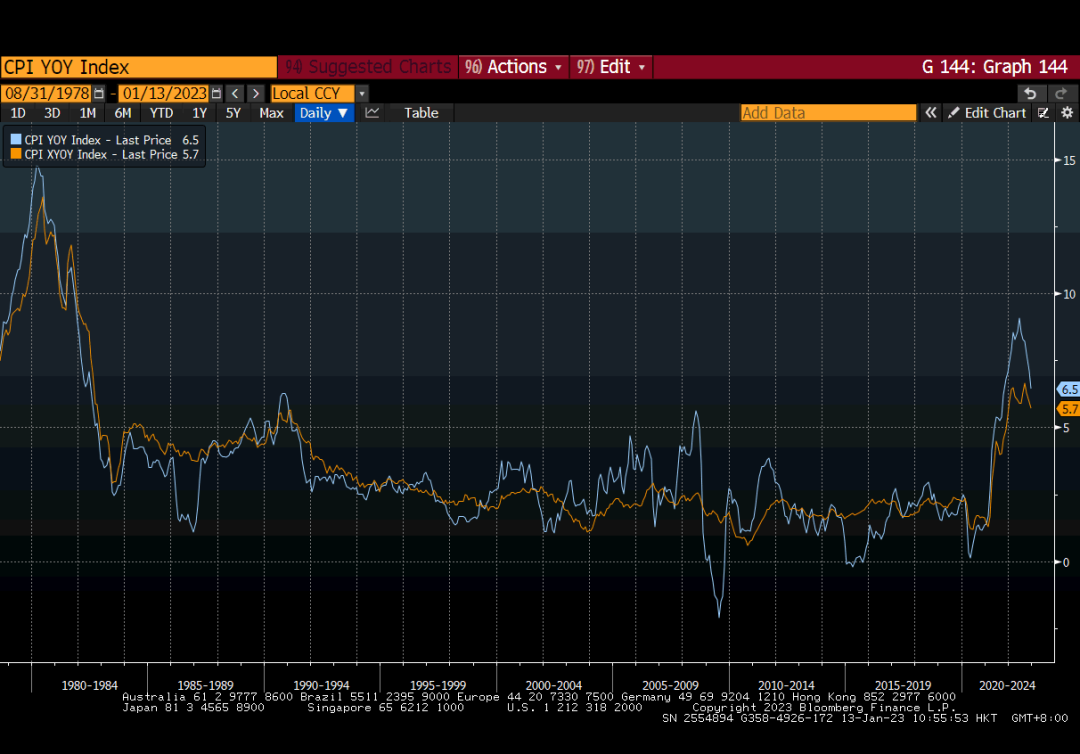Click the line chart type icon
Viewport: 1080px width, 754px height.
pos(372,113)
